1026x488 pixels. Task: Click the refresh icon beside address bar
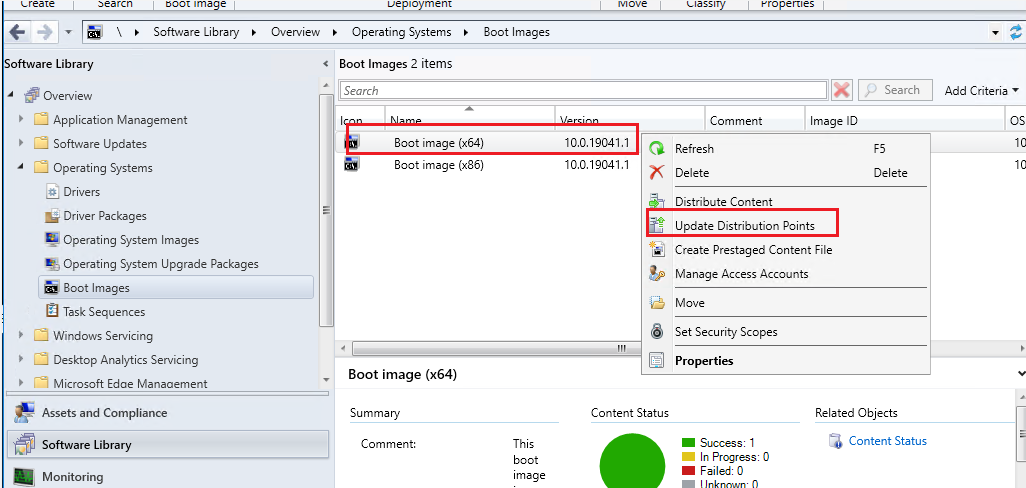pyautogui.click(x=1016, y=32)
